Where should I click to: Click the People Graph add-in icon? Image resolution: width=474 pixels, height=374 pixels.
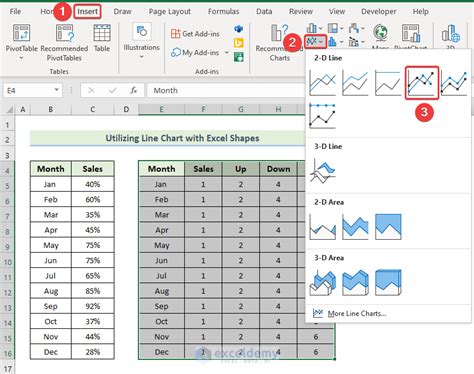239,57
